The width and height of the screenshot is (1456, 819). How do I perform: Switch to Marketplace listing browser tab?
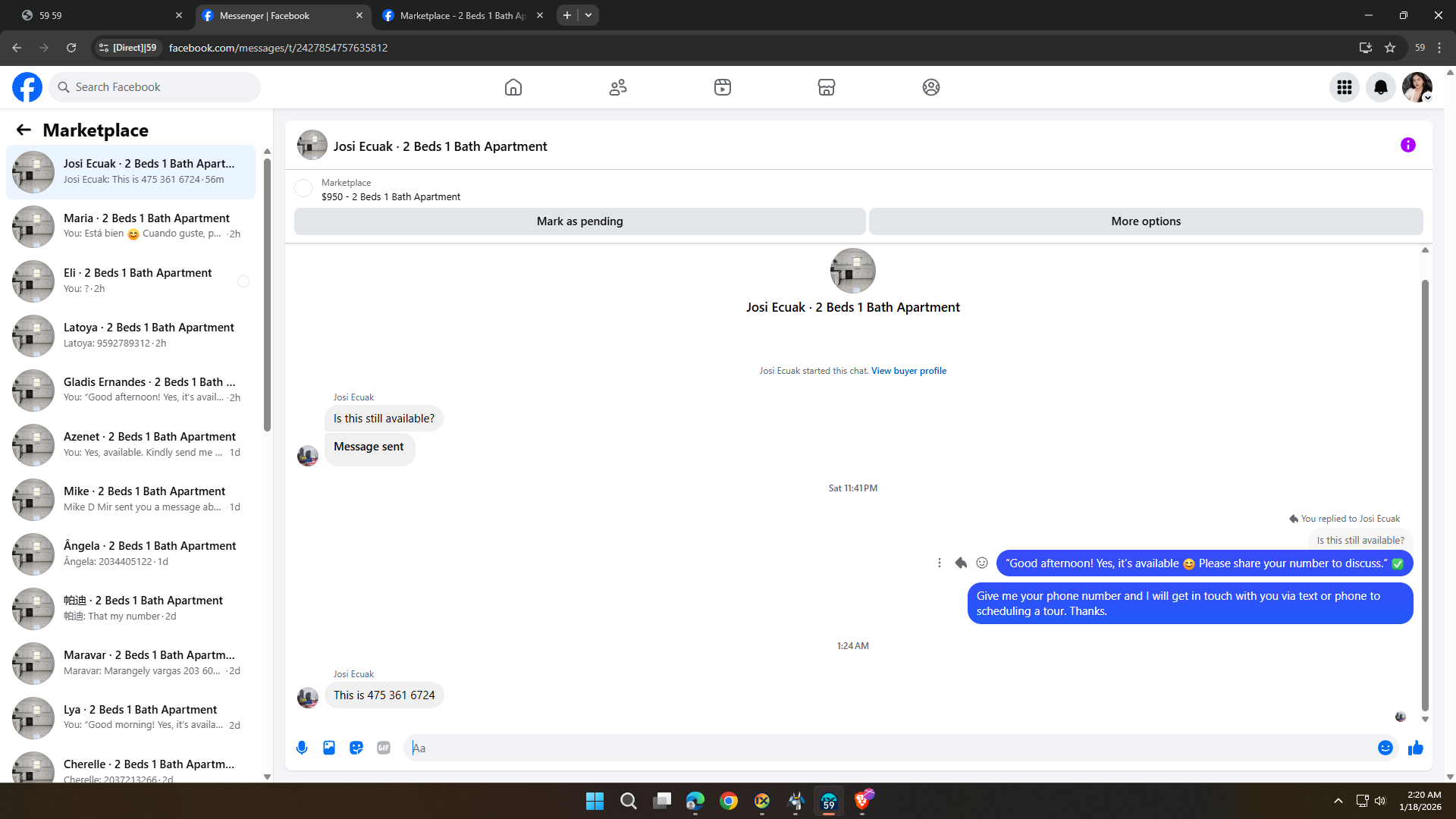pos(463,15)
